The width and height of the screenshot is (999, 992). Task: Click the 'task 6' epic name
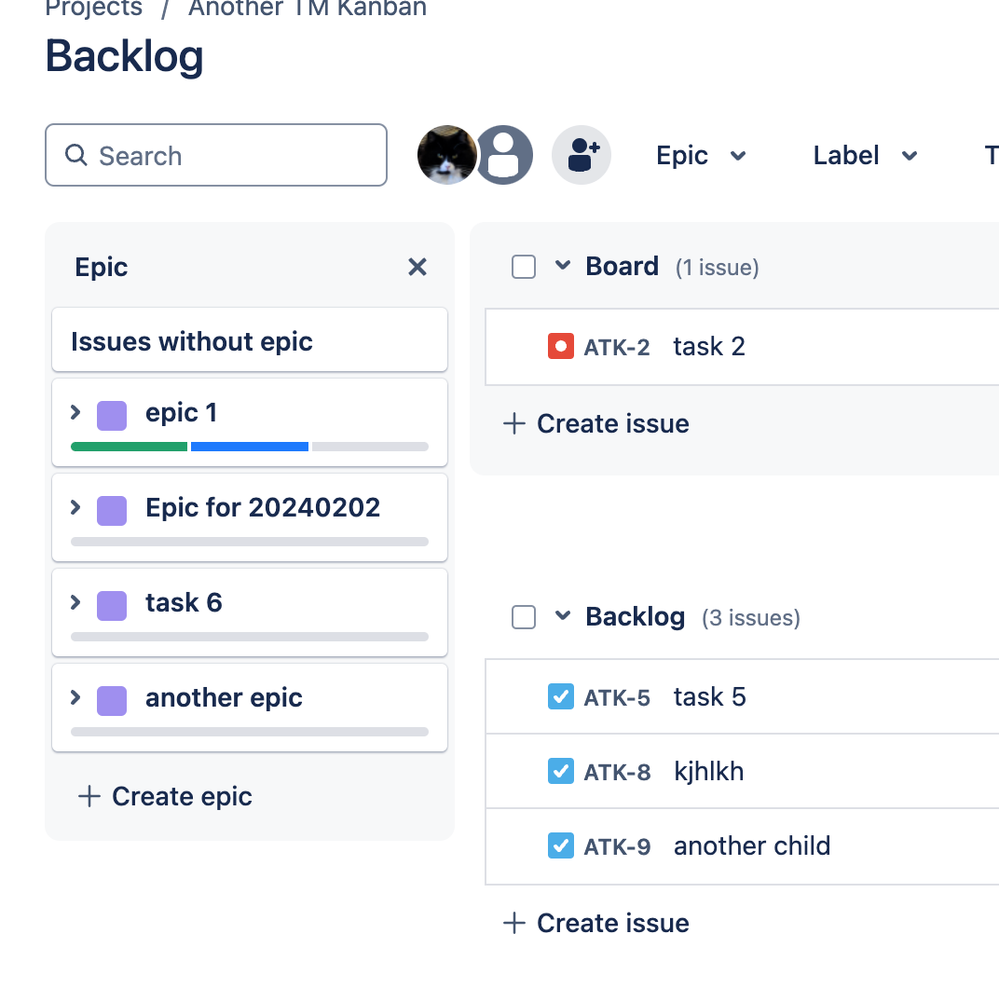[183, 603]
